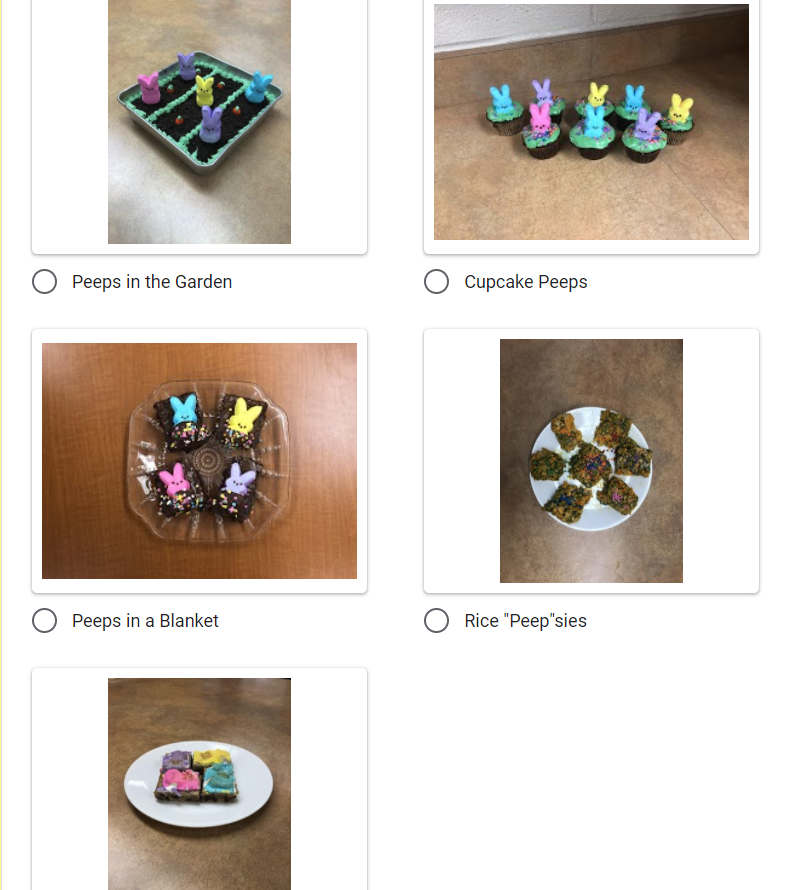Viewport: 797px width, 890px height.
Task: Open the rice crispy treats plate photo
Action: (592, 461)
